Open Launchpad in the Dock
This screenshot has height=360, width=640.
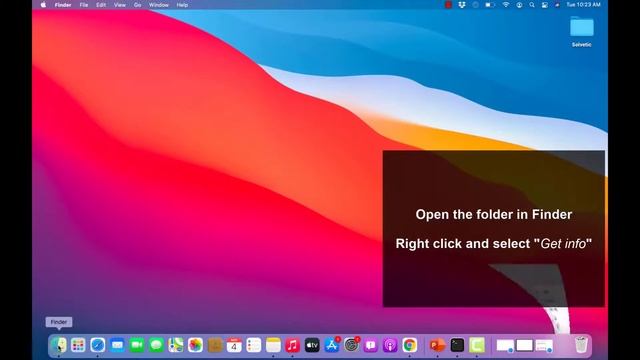click(78, 345)
